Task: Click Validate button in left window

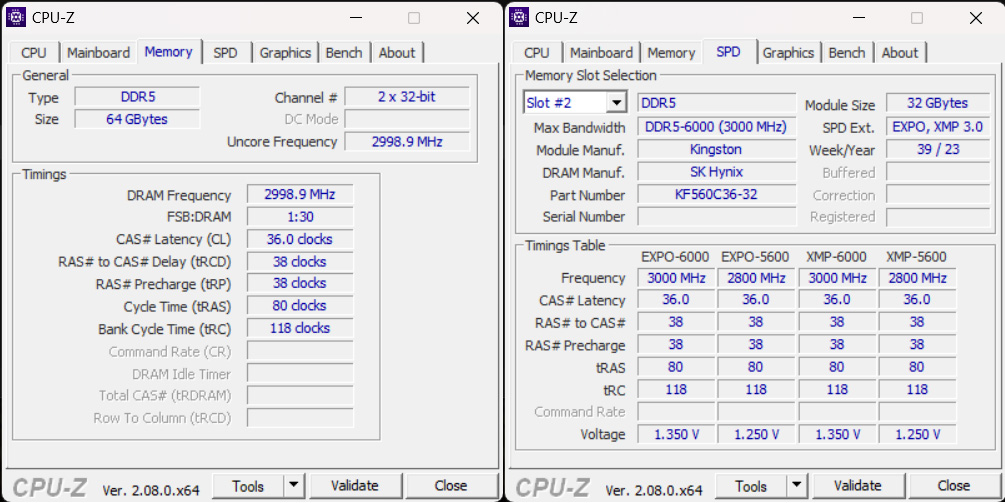Action: (354, 486)
